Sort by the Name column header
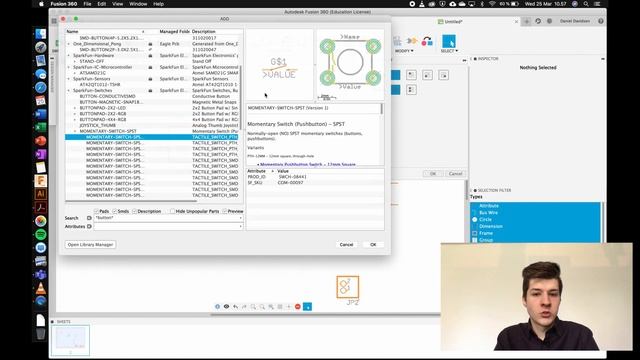Viewport: 640px width, 360px height. (105, 31)
